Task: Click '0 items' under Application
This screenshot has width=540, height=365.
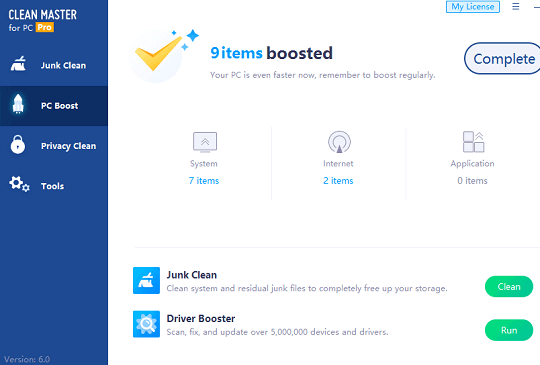Action: click(472, 181)
